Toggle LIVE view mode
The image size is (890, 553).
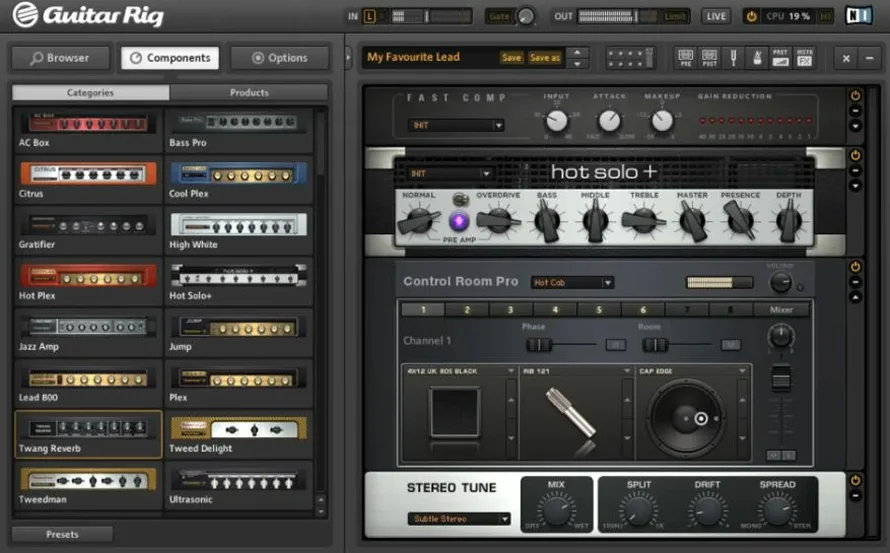716,16
